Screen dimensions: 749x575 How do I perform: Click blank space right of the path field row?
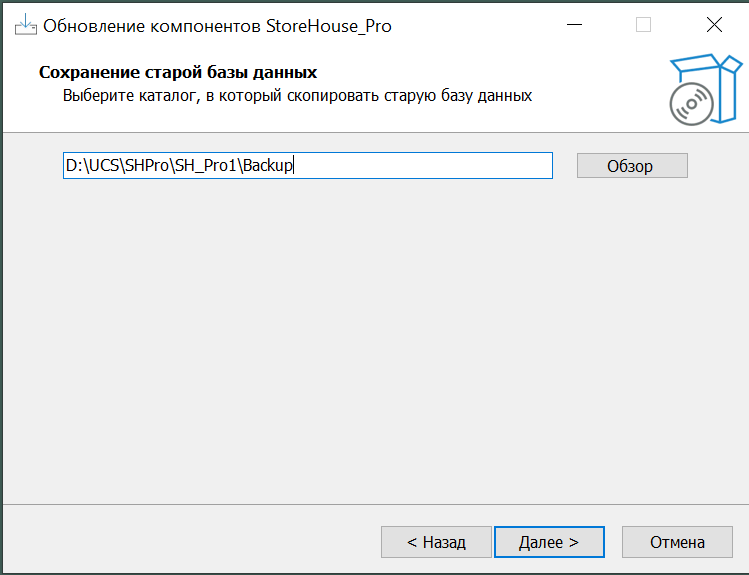pyautogui.click(x=716, y=166)
